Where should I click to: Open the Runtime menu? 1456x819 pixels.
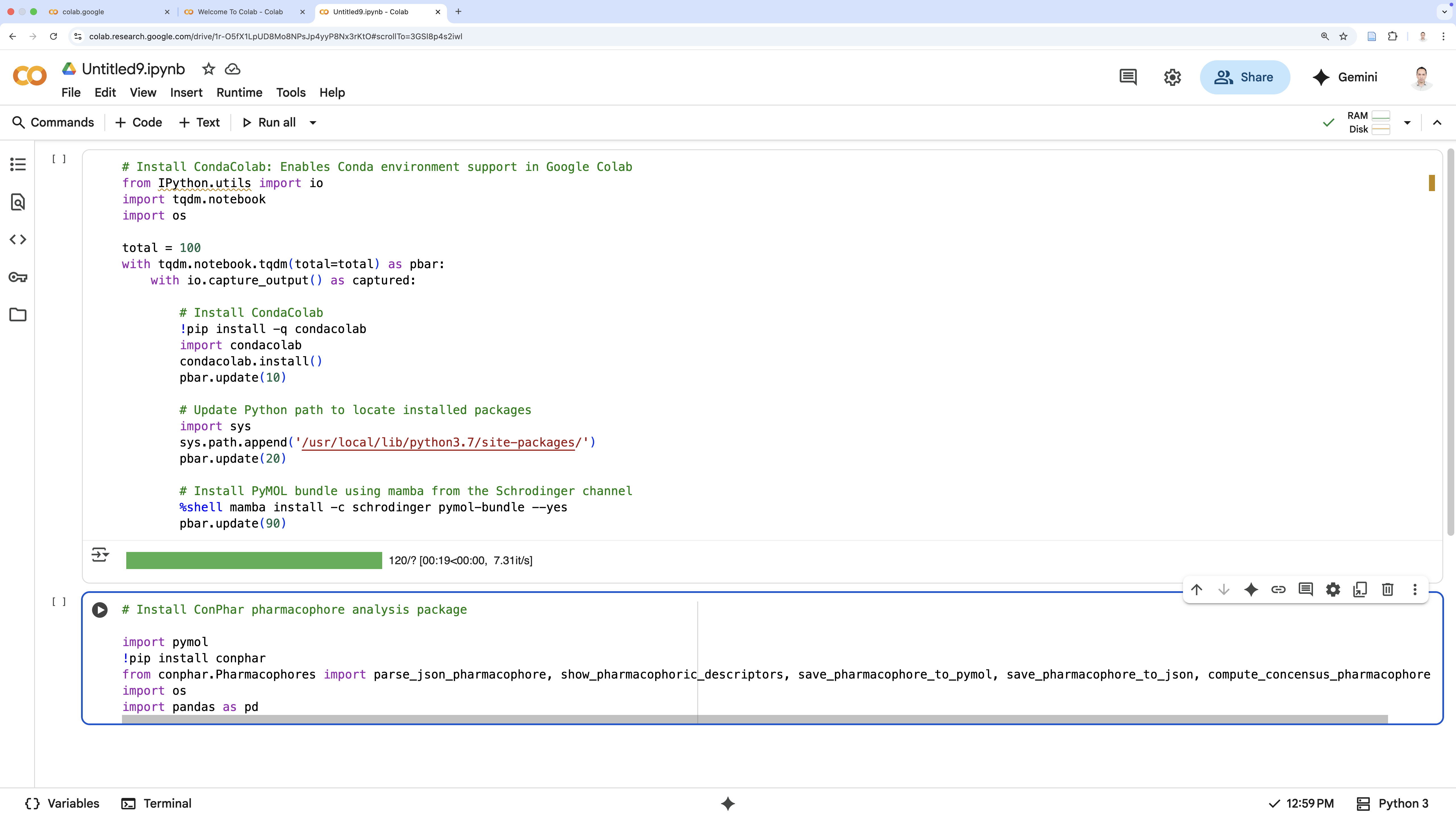point(239,93)
